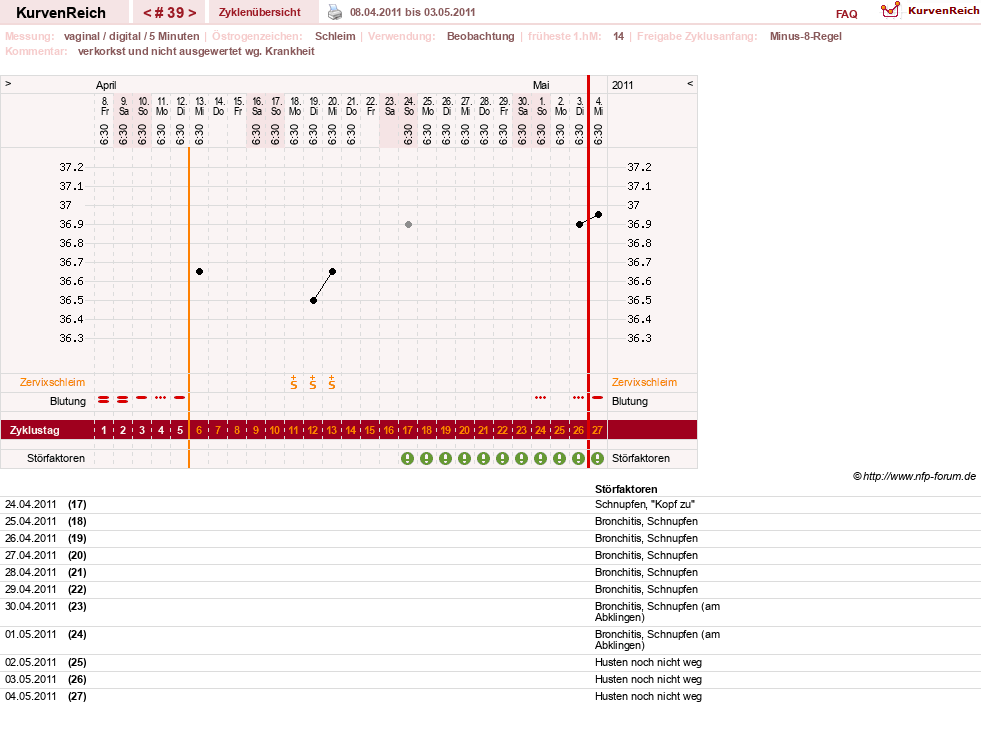Image resolution: width=981 pixels, height=756 pixels.
Task: Click the dotted spotting marker on cycle day 4
Action: tap(161, 397)
